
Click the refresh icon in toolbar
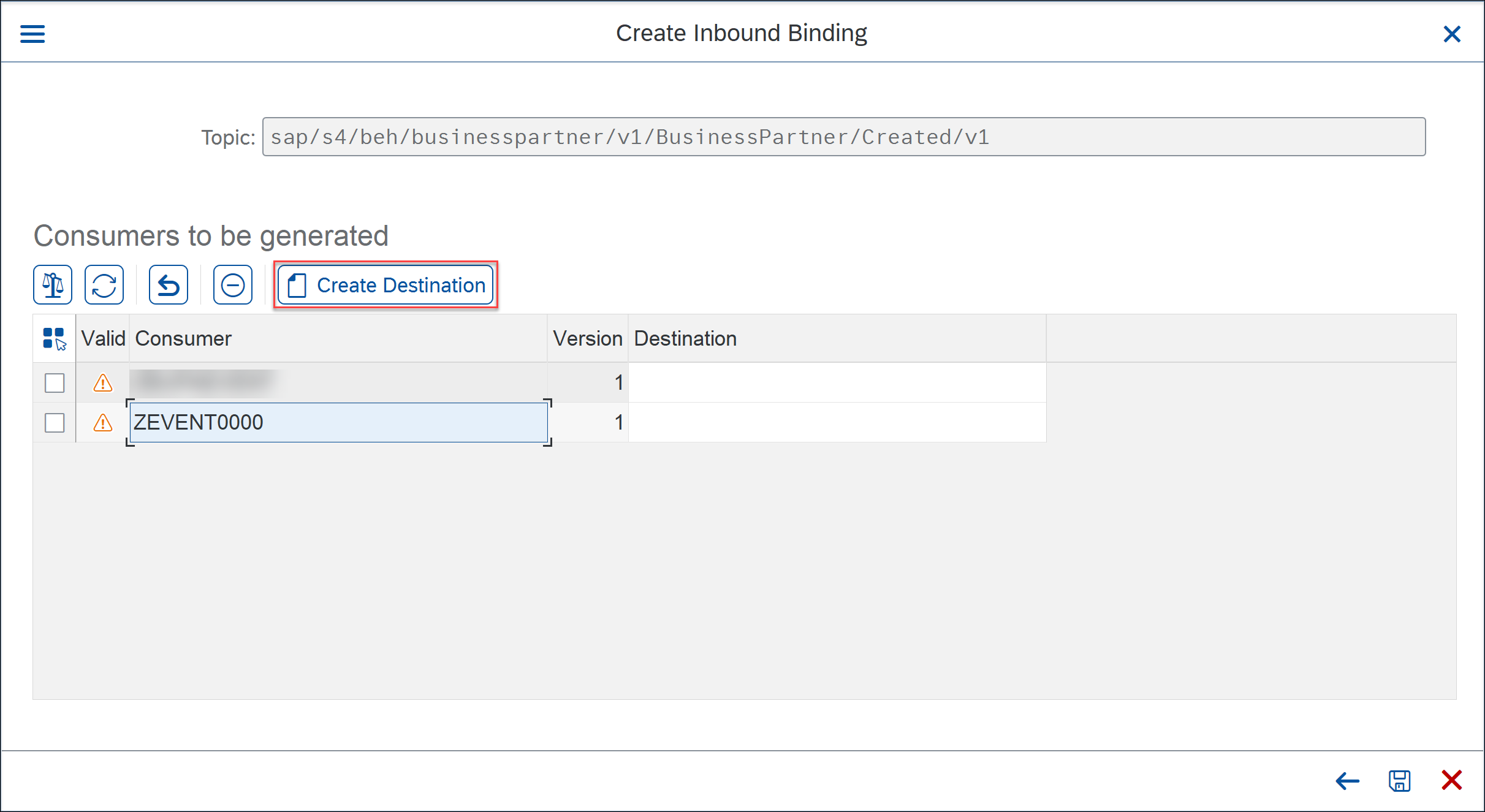coord(104,285)
